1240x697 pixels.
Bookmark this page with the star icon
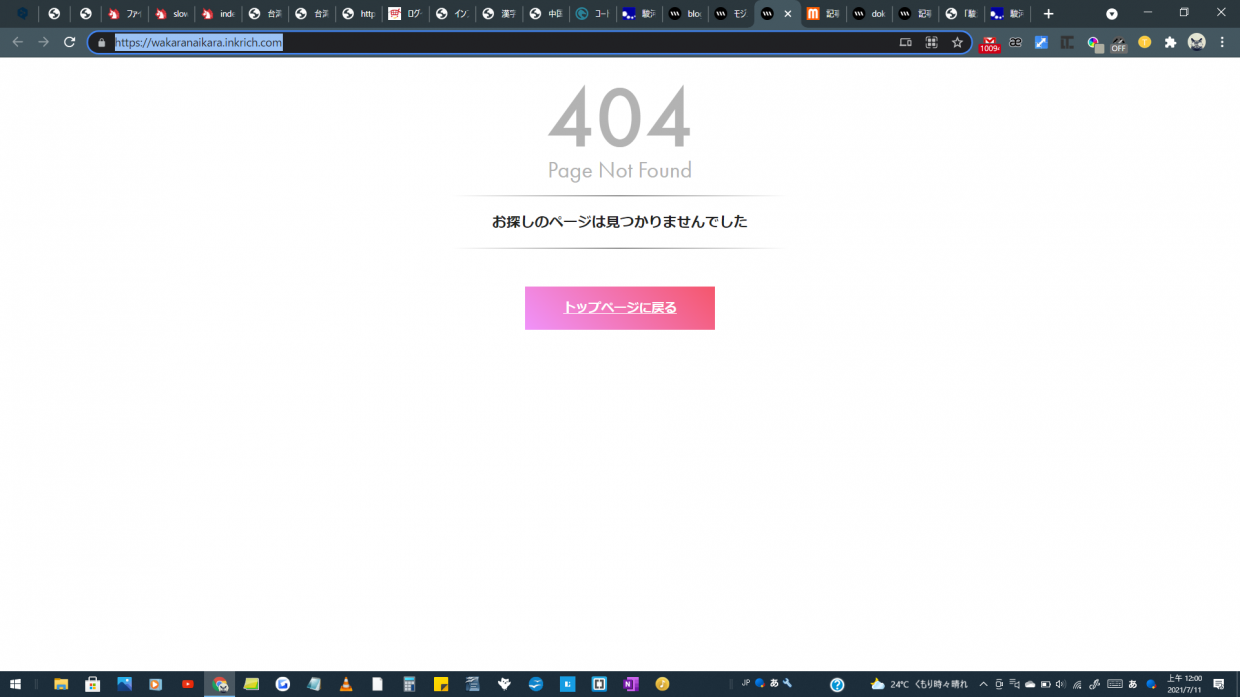click(x=957, y=42)
